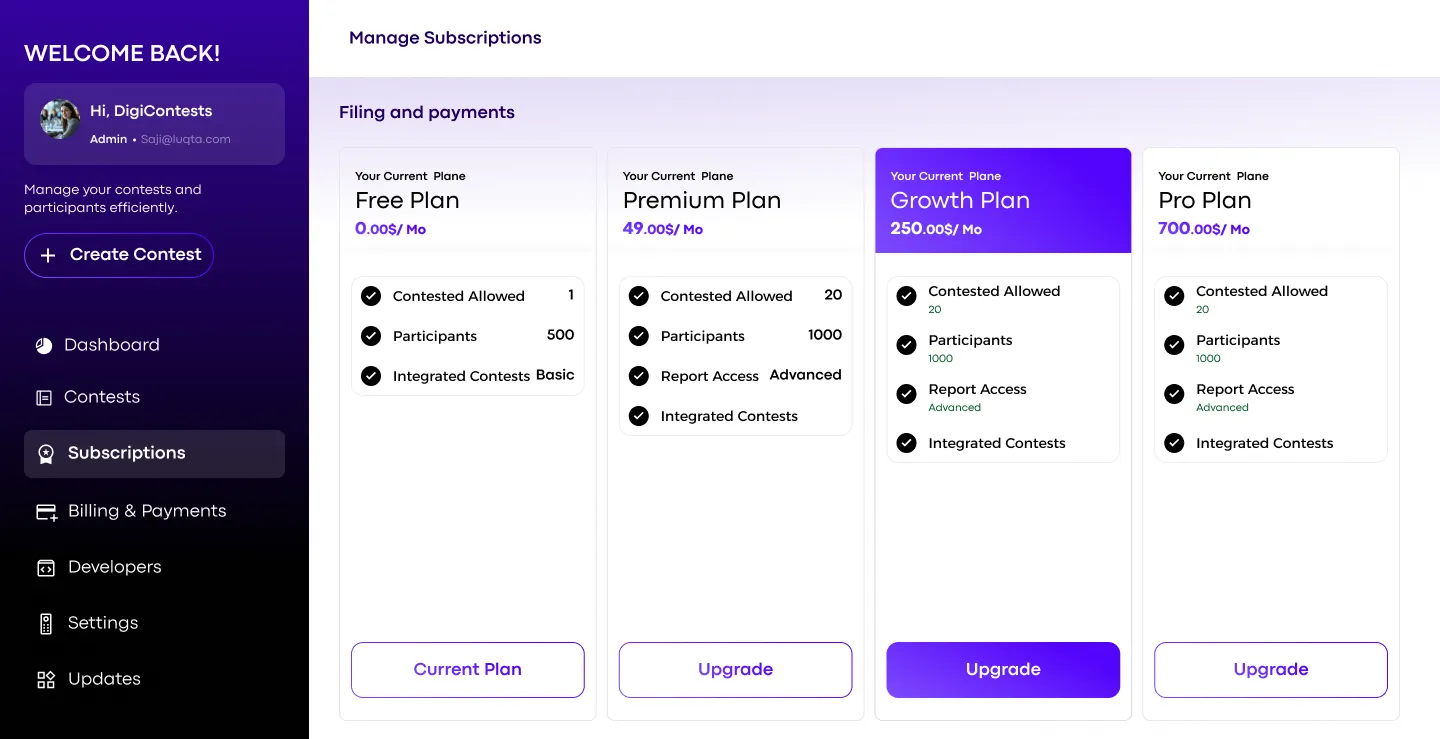Click the Developers code icon
This screenshot has height=739, width=1440.
pyautogui.click(x=46, y=568)
